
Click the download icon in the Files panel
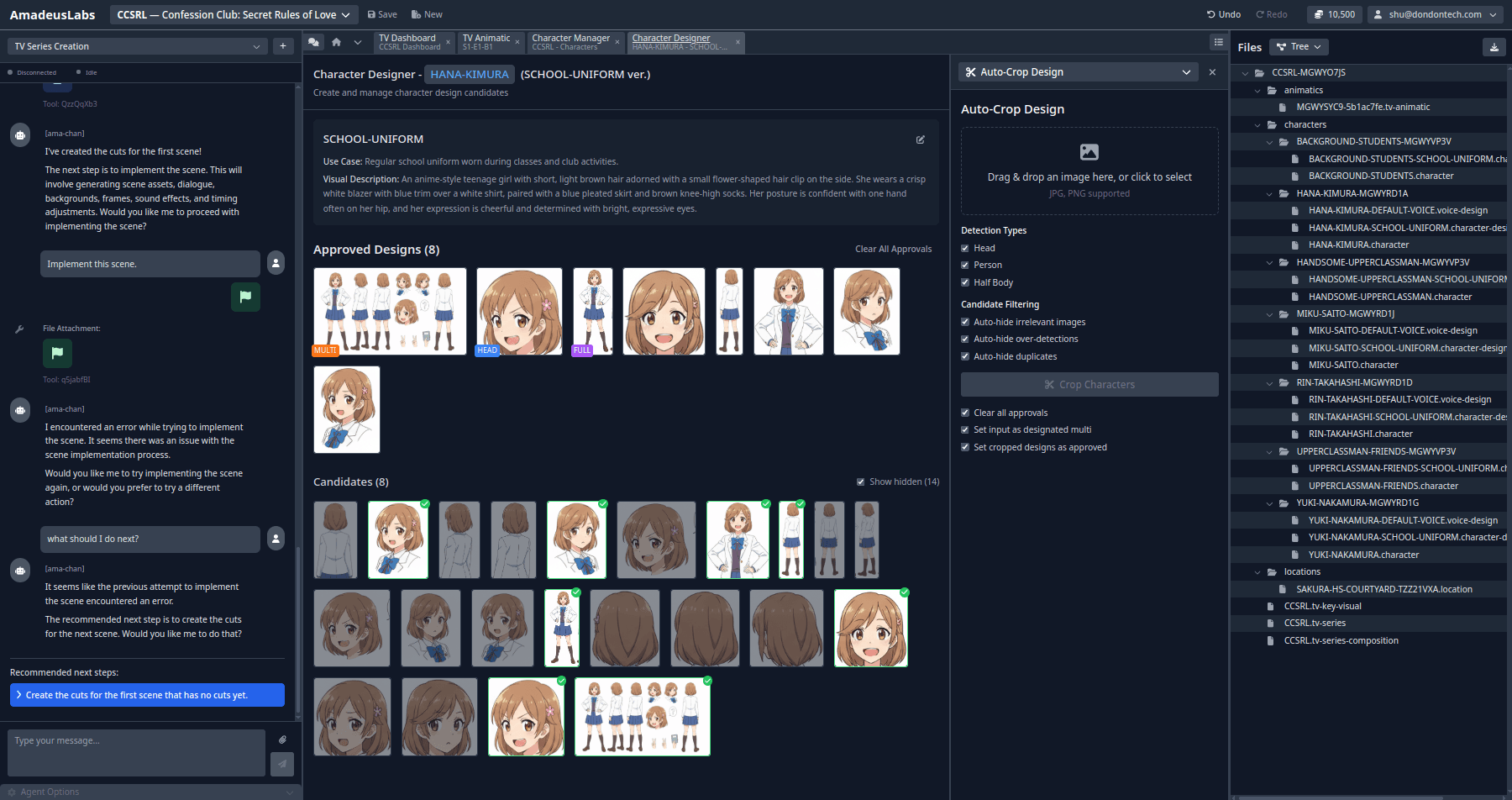click(1494, 47)
